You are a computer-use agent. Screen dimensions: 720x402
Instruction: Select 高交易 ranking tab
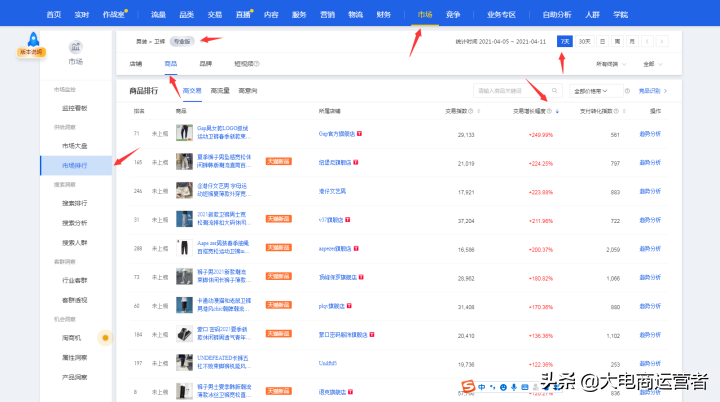point(192,91)
